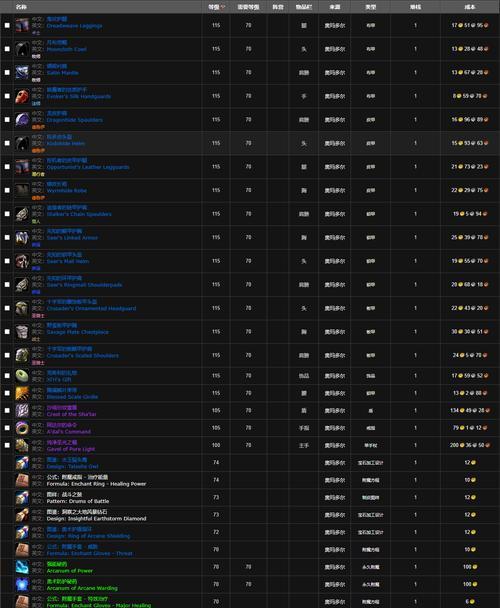Tick the checkbox for Moonglade Cowl
This screenshot has width=500, height=608.
7,49
